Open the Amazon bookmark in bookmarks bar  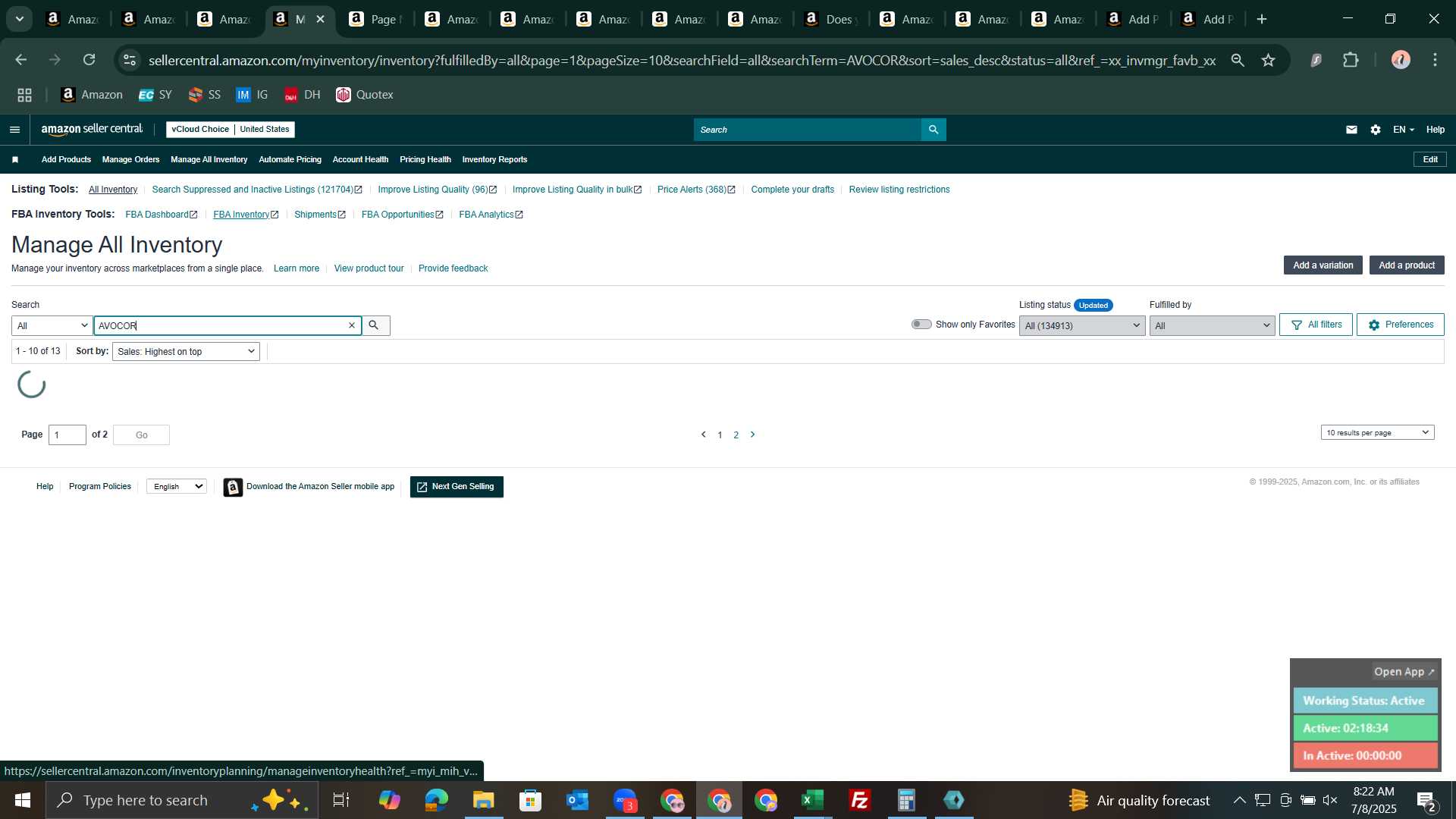[x=92, y=95]
